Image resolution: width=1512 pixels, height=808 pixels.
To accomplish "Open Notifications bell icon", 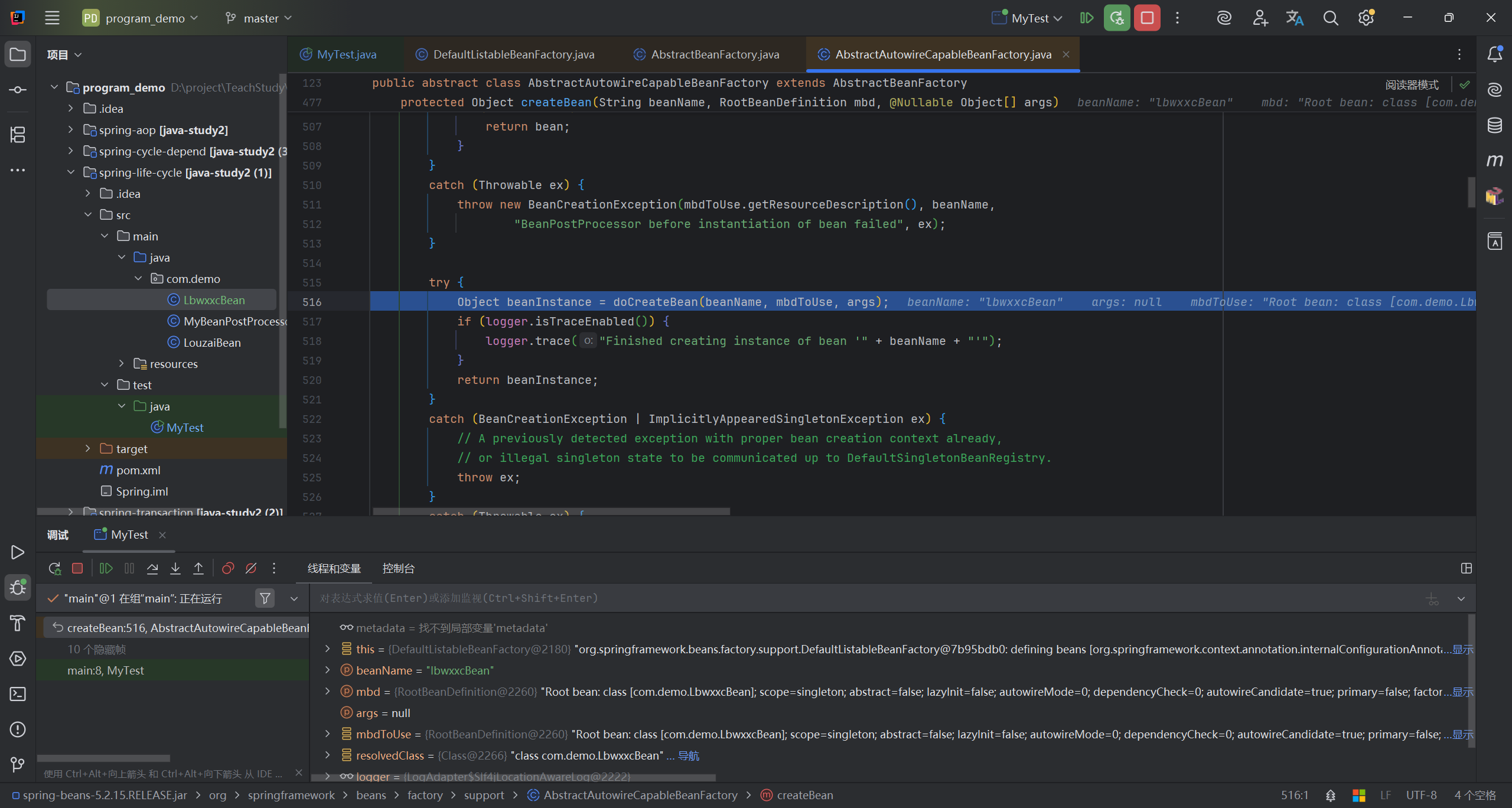I will click(x=1494, y=54).
